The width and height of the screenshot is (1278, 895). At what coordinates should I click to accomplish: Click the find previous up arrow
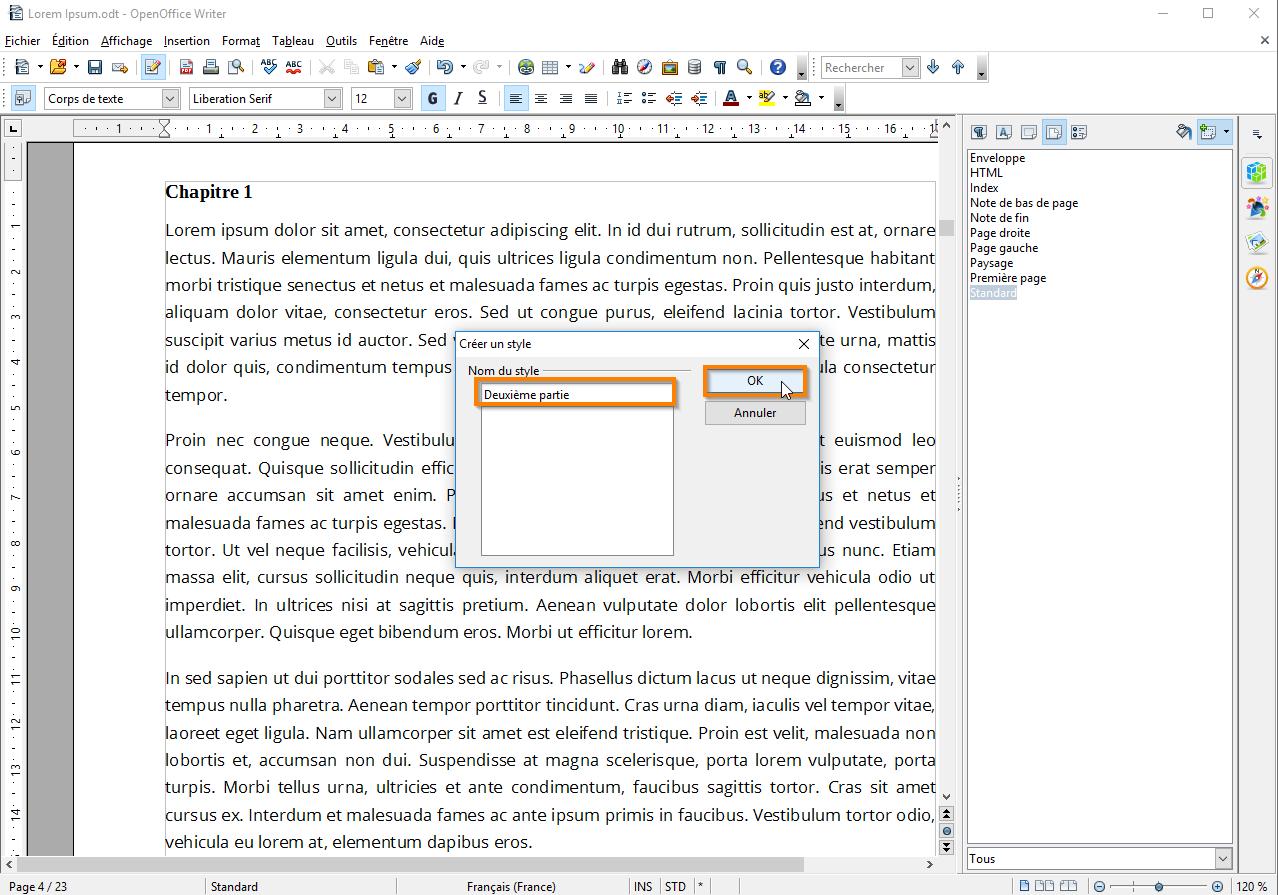(x=958, y=67)
